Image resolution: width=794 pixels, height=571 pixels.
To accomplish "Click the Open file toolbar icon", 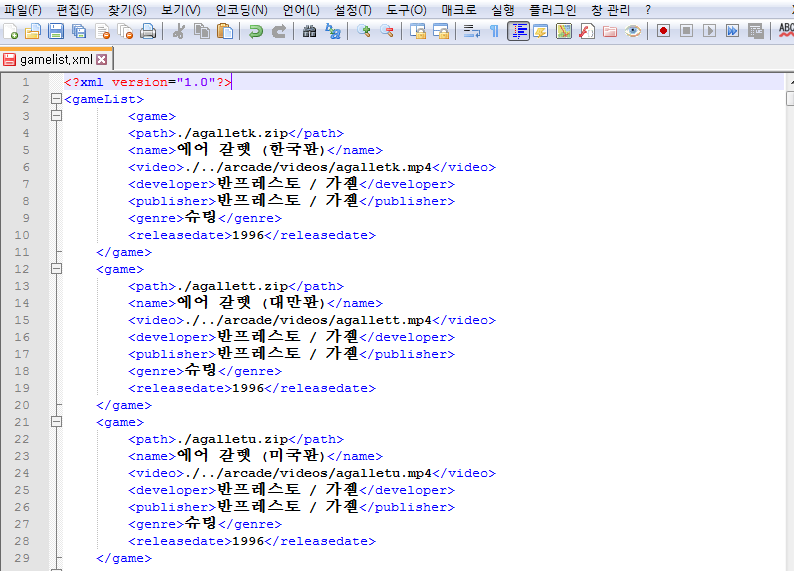I will [33, 31].
